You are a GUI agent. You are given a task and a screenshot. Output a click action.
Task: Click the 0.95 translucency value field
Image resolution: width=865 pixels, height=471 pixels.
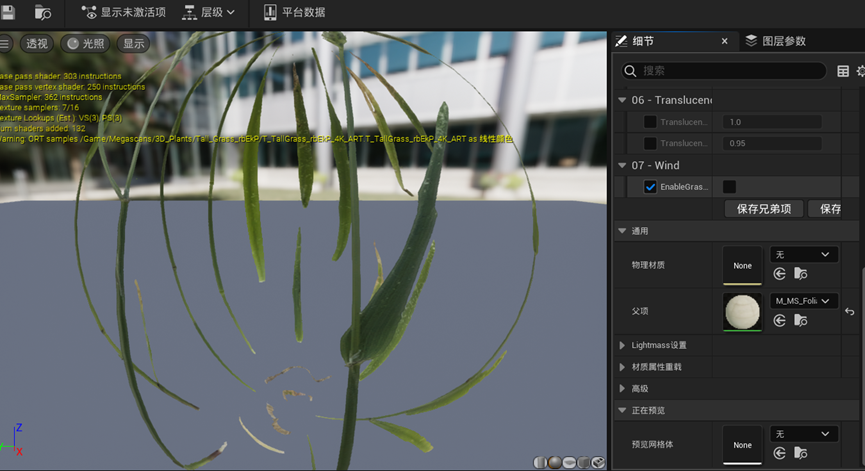(x=772, y=143)
